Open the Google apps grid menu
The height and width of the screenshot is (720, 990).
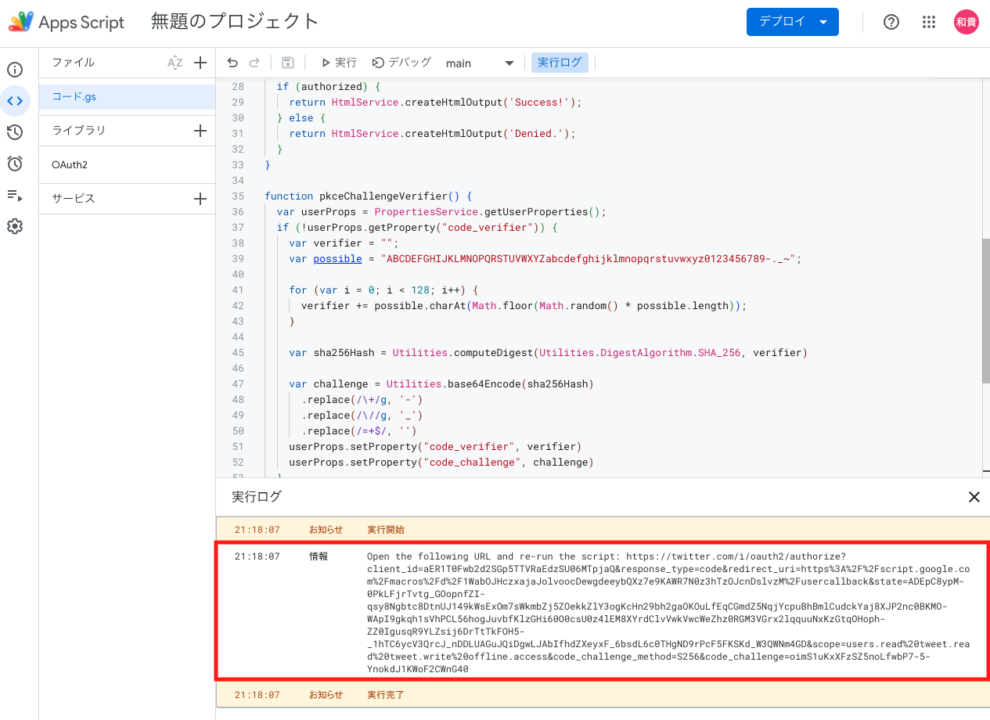click(928, 21)
